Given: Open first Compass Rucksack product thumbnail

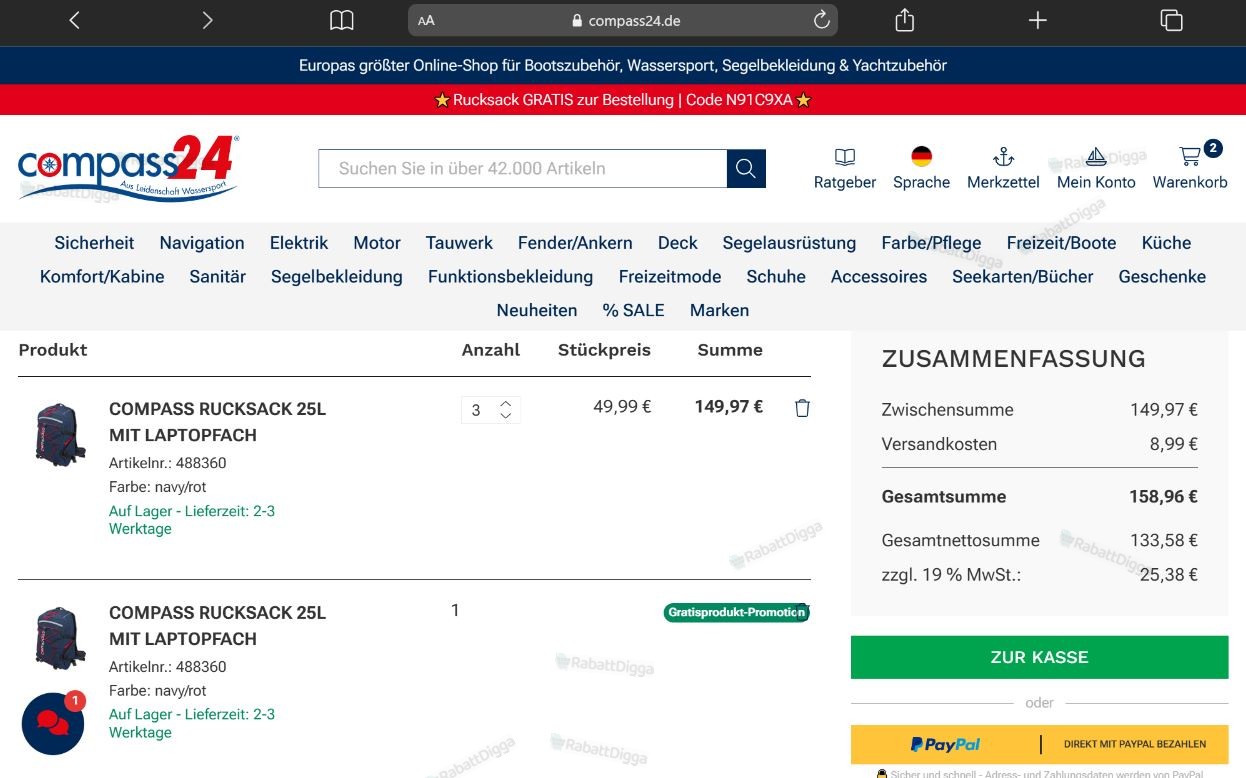Looking at the screenshot, I should coord(60,433).
